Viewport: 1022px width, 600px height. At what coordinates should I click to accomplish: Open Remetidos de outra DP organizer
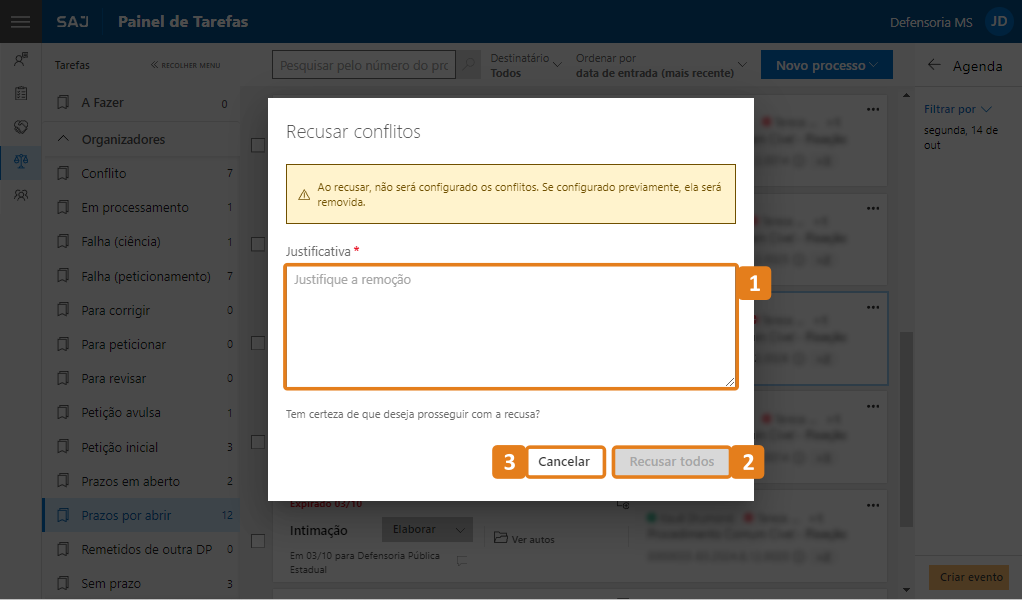[x=141, y=549]
